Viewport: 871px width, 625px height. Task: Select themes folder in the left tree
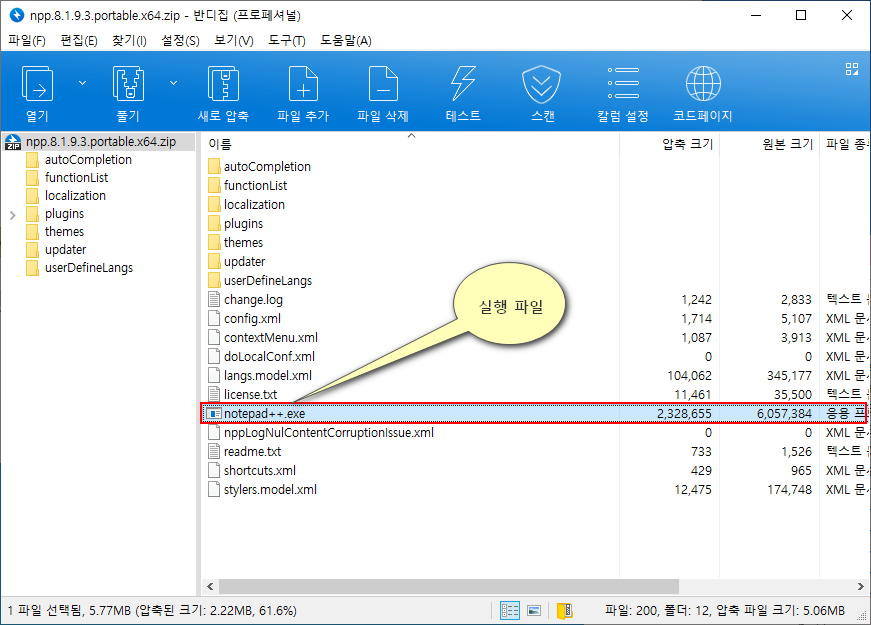pyautogui.click(x=64, y=232)
